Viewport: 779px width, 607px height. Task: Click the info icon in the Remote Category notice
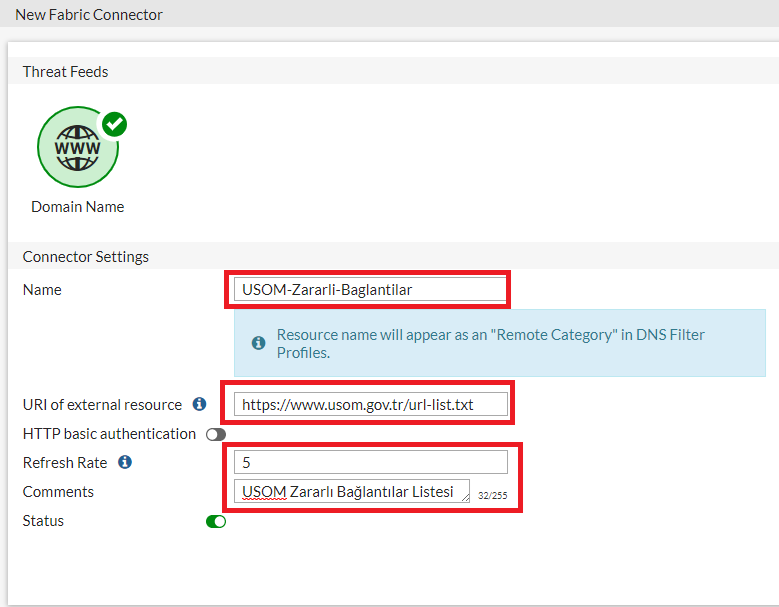(258, 343)
